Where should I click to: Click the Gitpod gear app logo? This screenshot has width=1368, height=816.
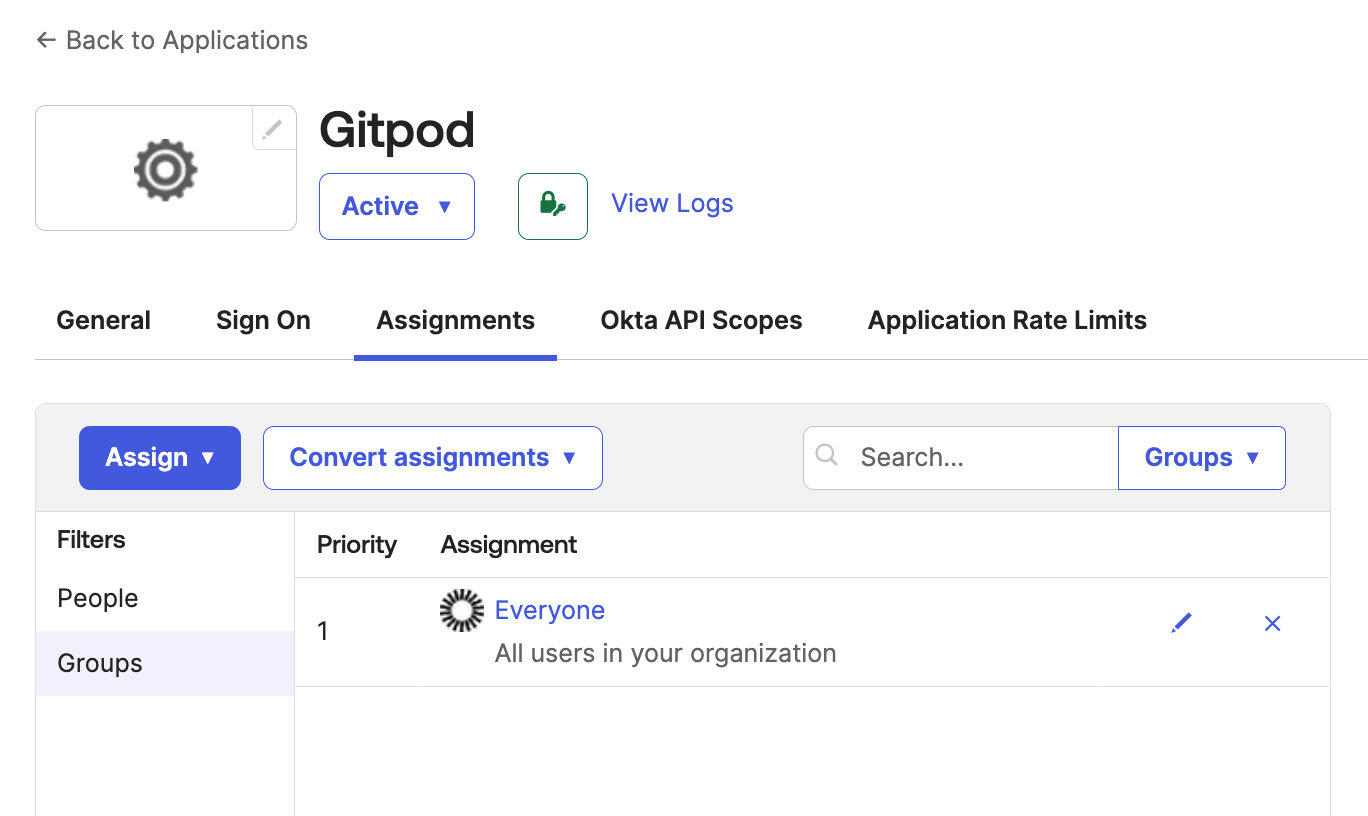coord(166,169)
